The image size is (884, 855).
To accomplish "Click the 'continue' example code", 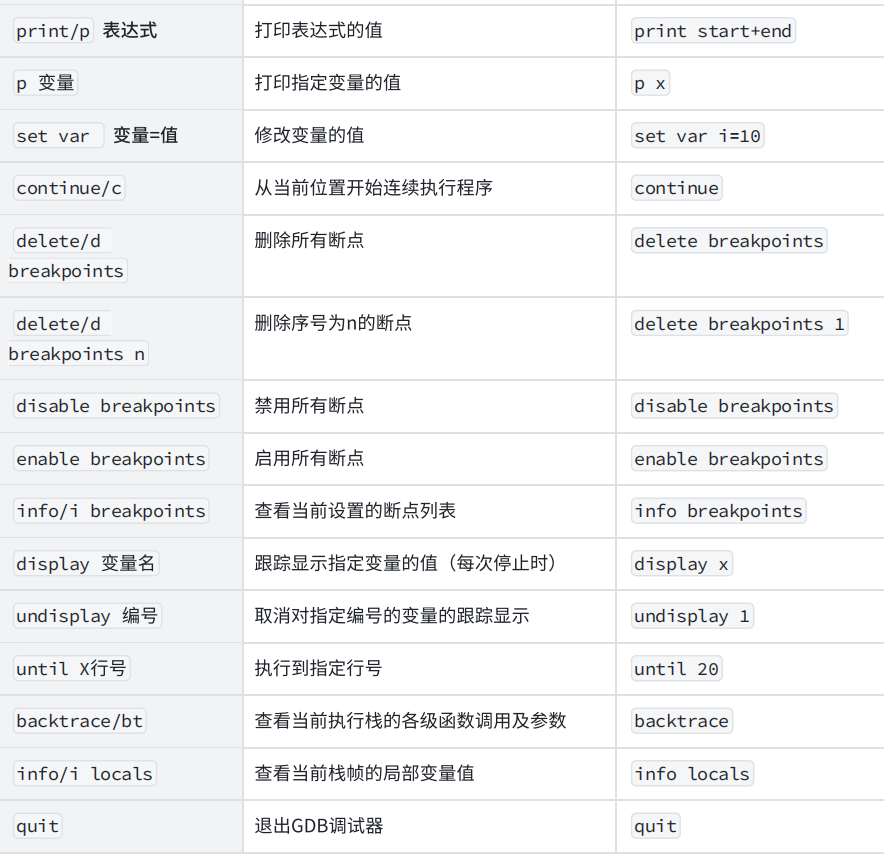I will pyautogui.click(x=677, y=188).
